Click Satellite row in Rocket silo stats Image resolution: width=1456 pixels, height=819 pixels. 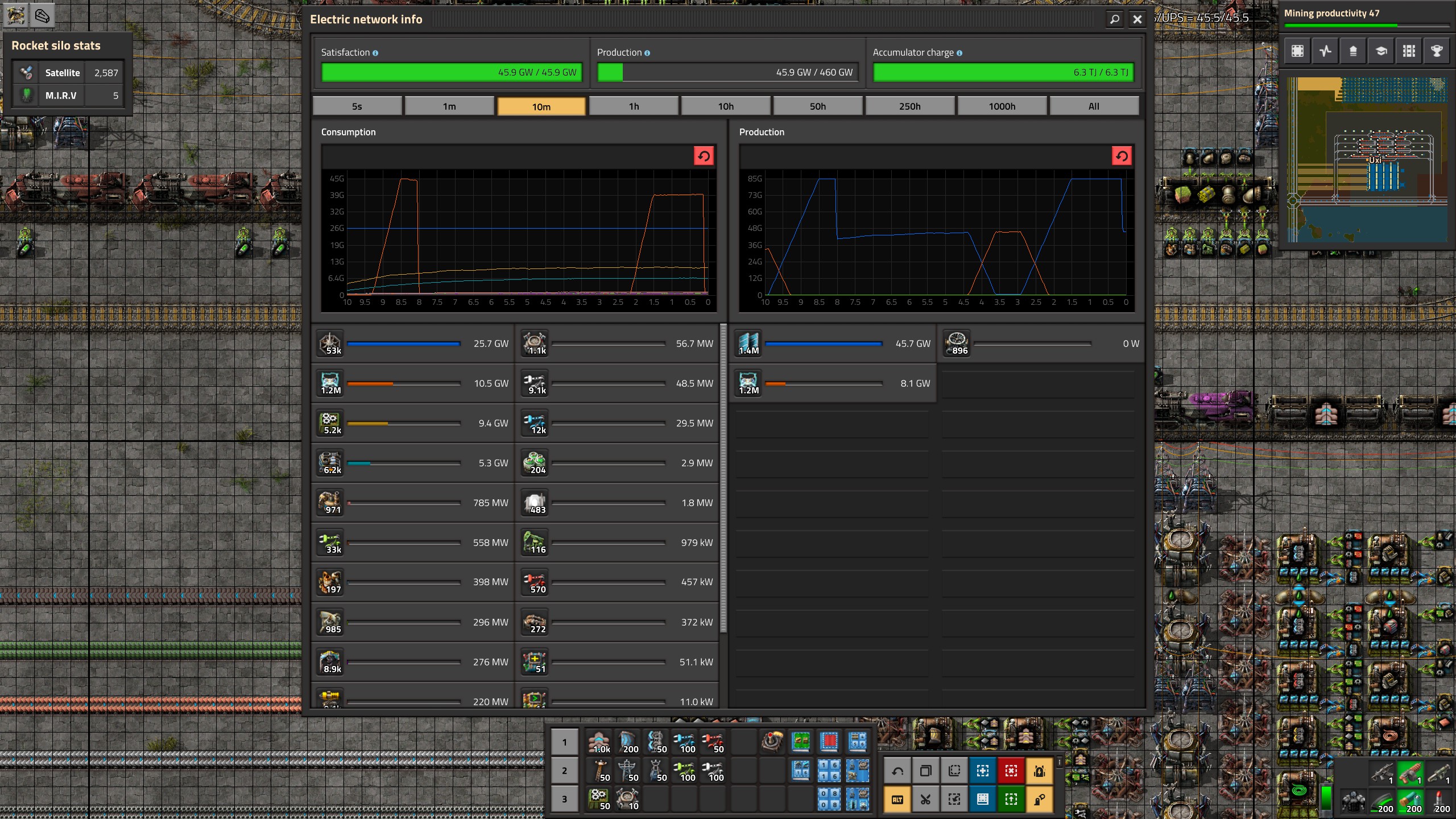[x=68, y=73]
